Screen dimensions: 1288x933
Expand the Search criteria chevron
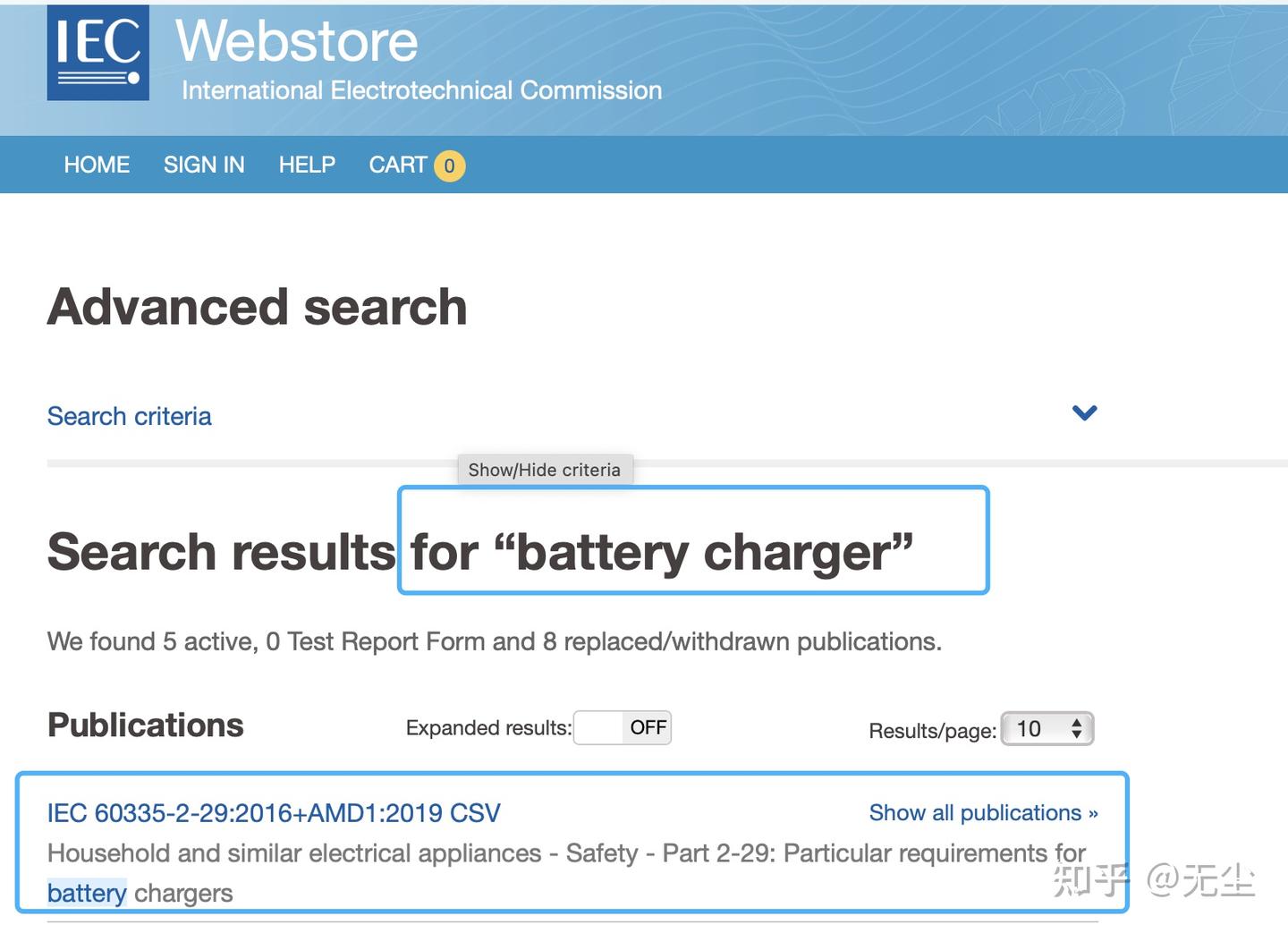coord(1084,412)
